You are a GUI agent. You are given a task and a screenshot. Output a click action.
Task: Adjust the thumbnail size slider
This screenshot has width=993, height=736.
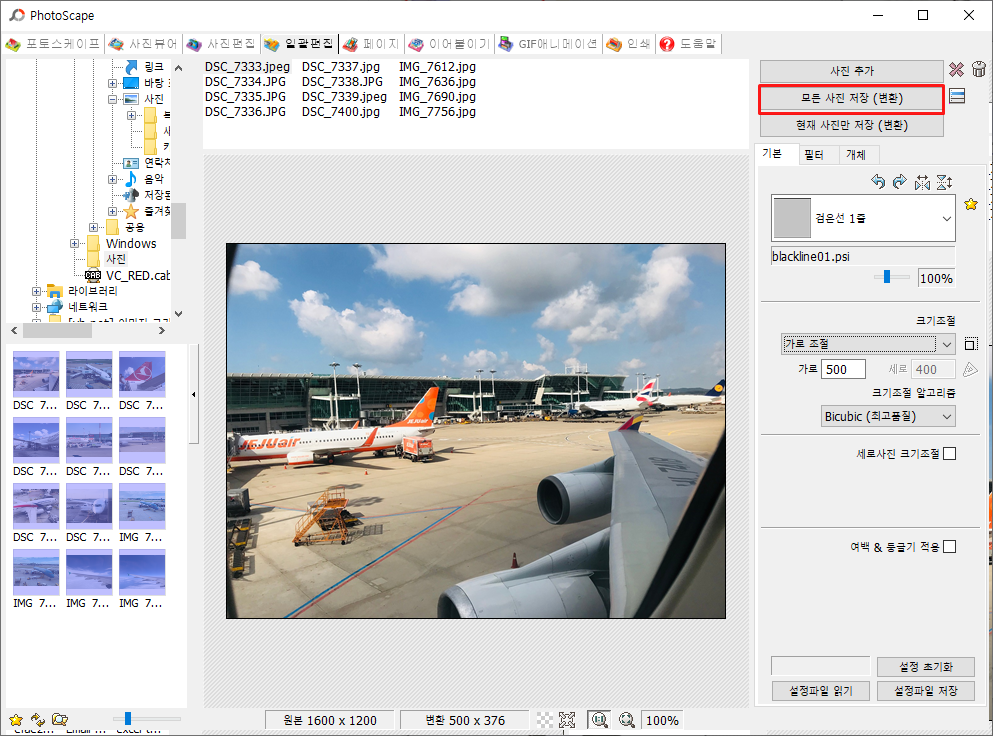tap(128, 718)
